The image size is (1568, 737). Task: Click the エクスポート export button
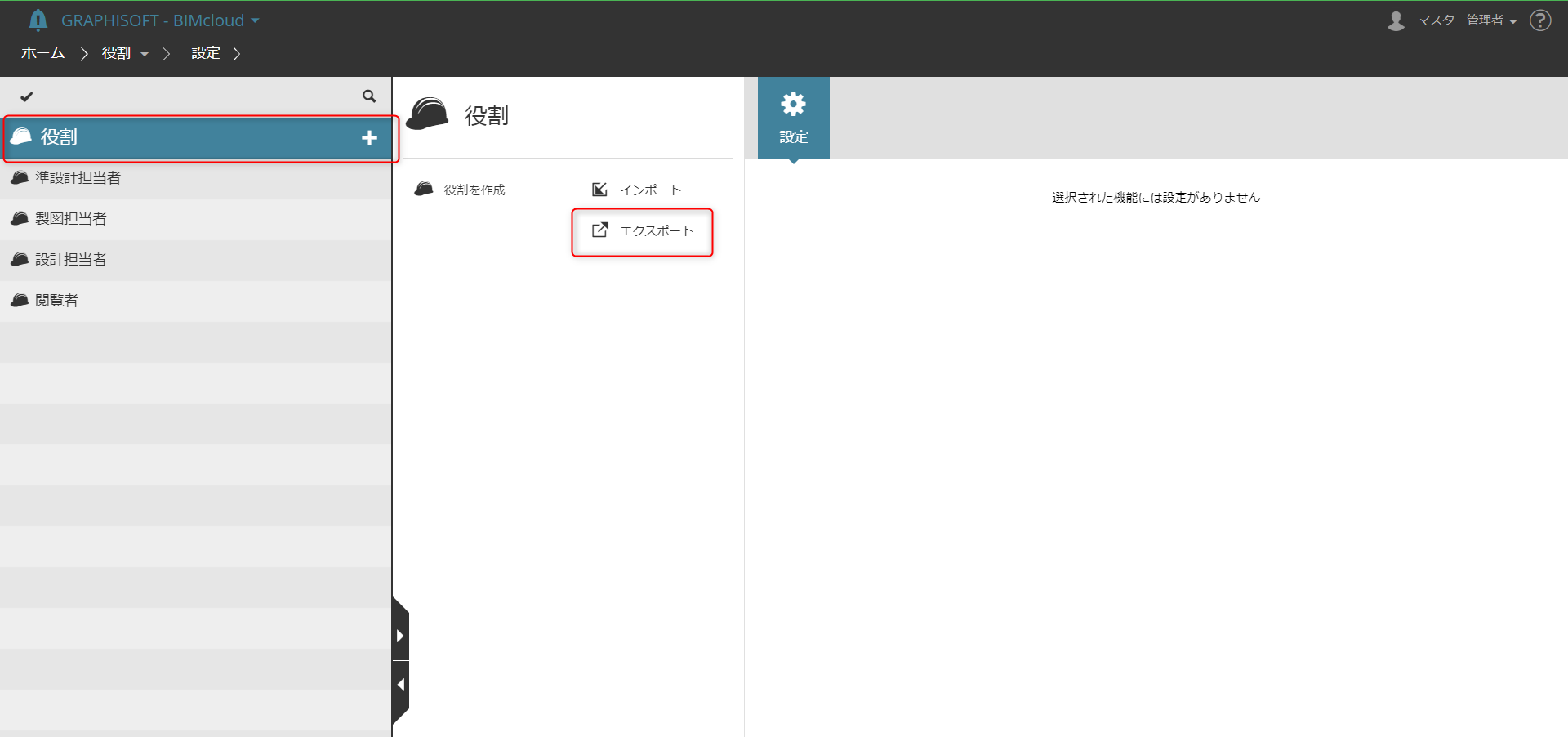pyautogui.click(x=643, y=231)
